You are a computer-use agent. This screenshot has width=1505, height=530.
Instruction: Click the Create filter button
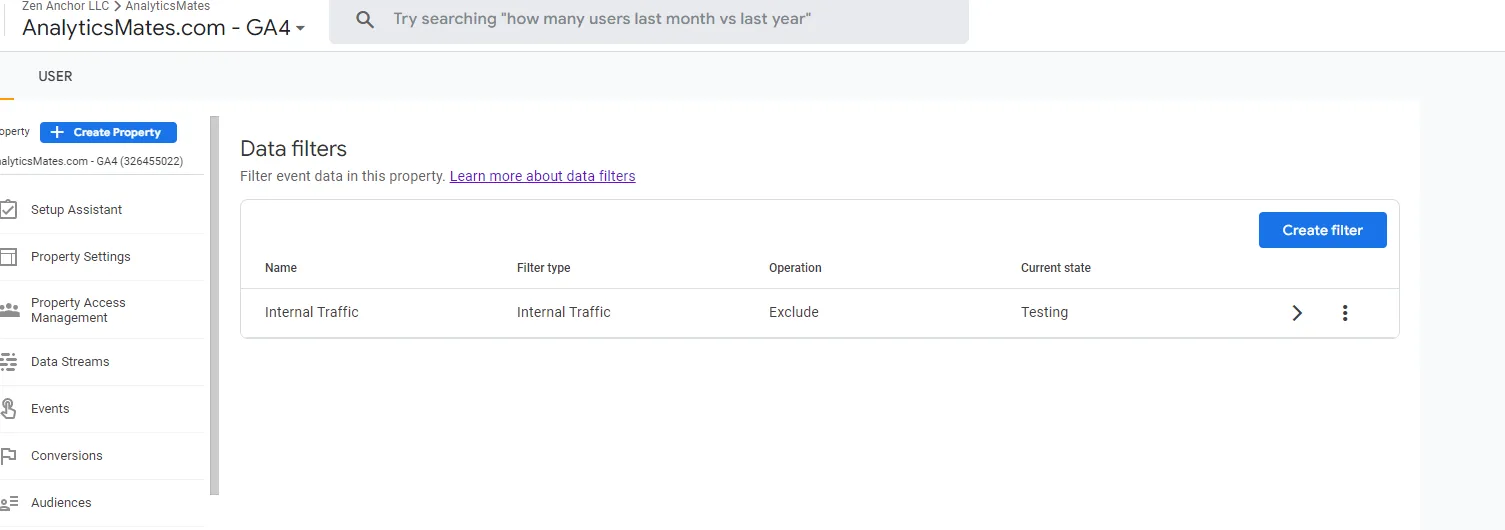(1322, 230)
